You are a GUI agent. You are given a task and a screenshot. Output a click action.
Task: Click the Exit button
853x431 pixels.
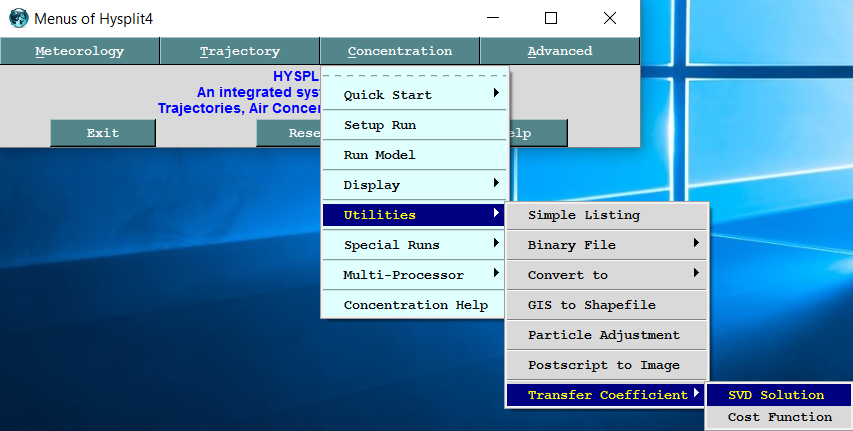103,133
